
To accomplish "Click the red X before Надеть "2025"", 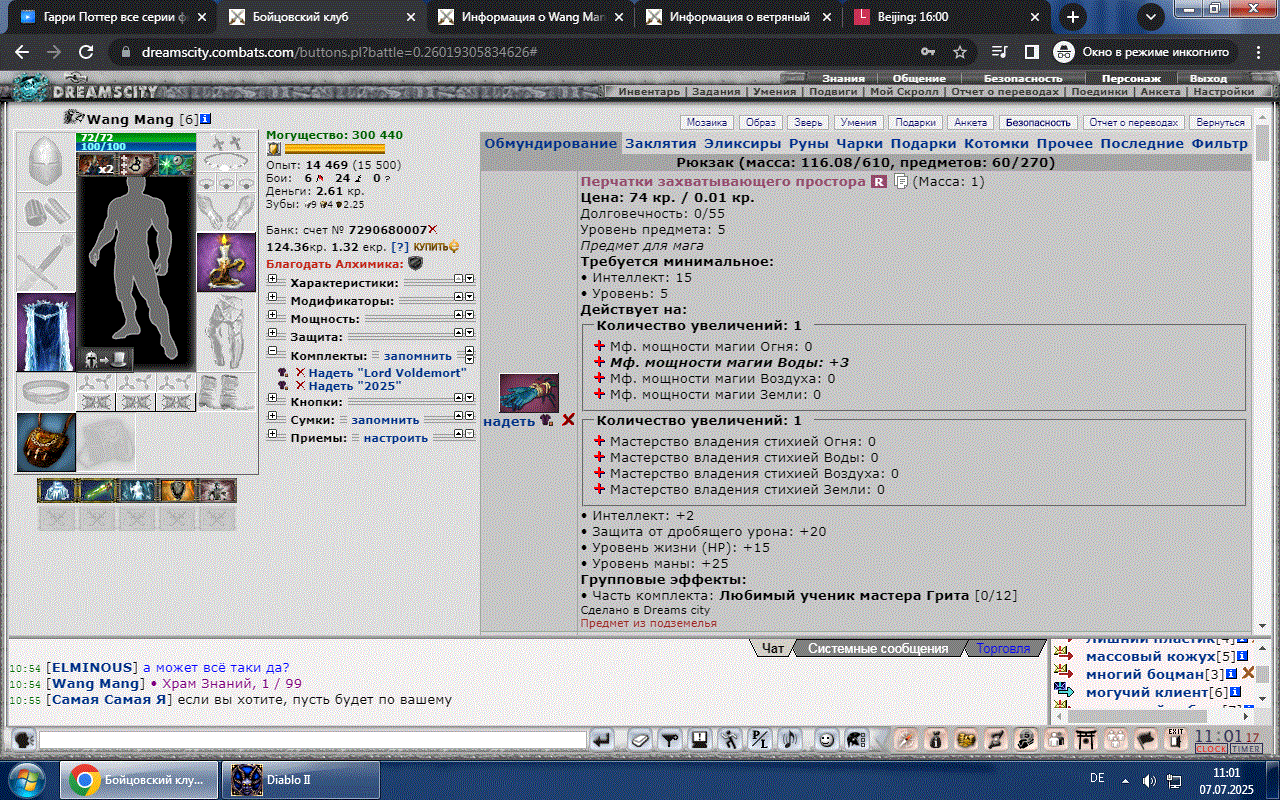I will [x=300, y=386].
